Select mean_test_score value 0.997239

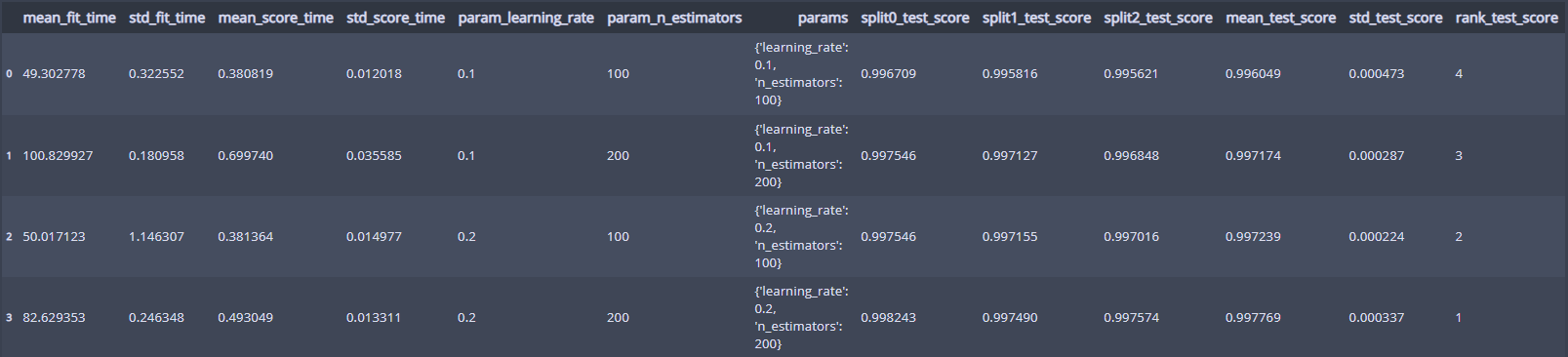[1254, 237]
